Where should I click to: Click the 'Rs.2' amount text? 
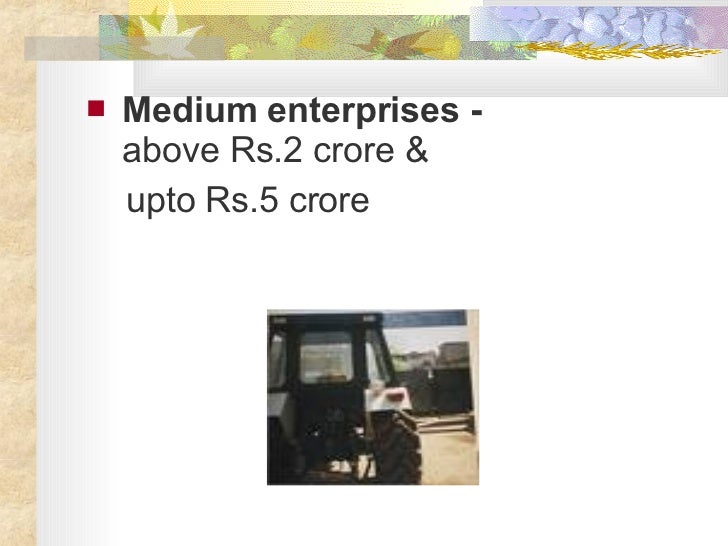click(x=266, y=150)
